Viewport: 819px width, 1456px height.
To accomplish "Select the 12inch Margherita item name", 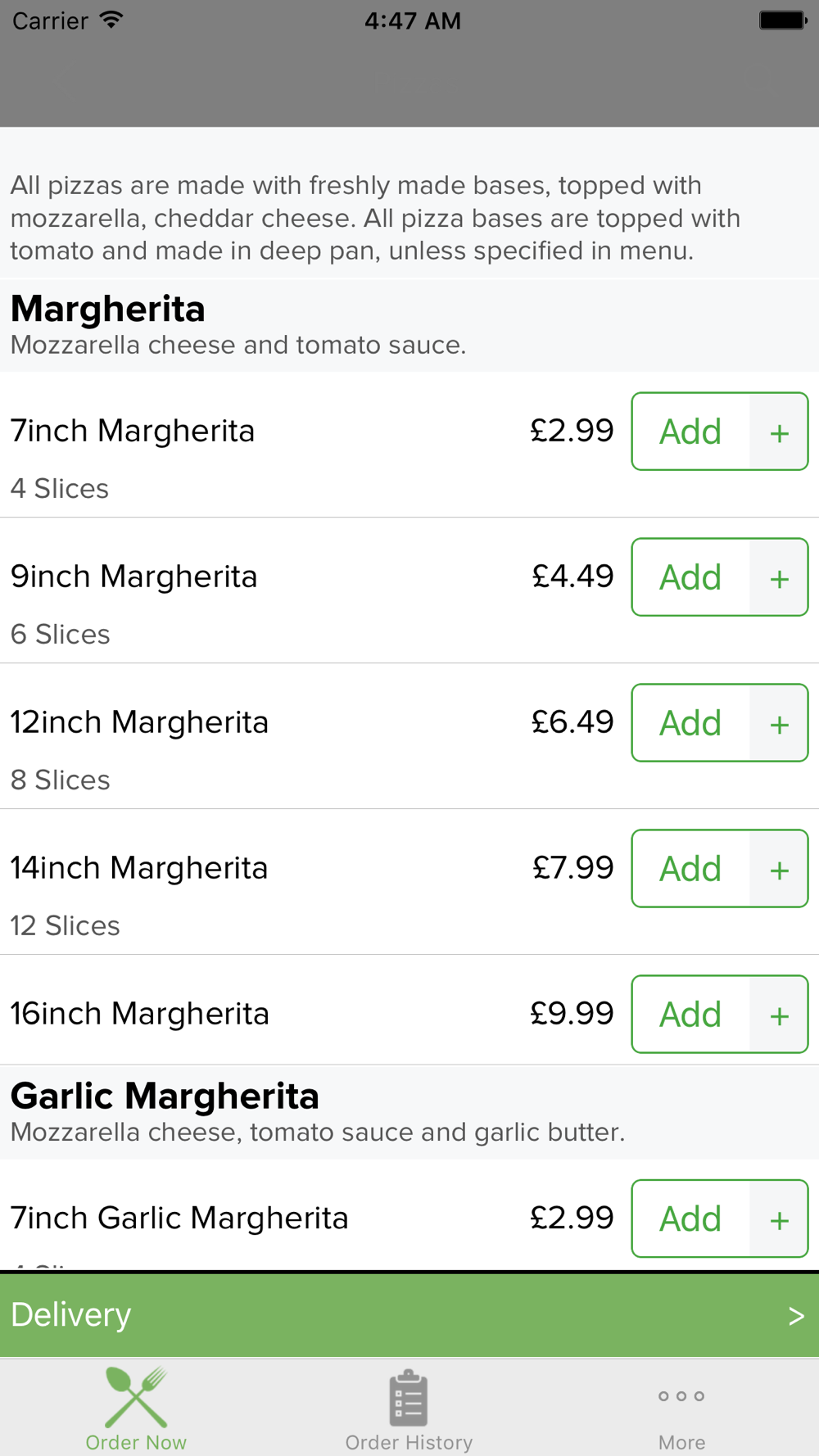I will (x=140, y=722).
